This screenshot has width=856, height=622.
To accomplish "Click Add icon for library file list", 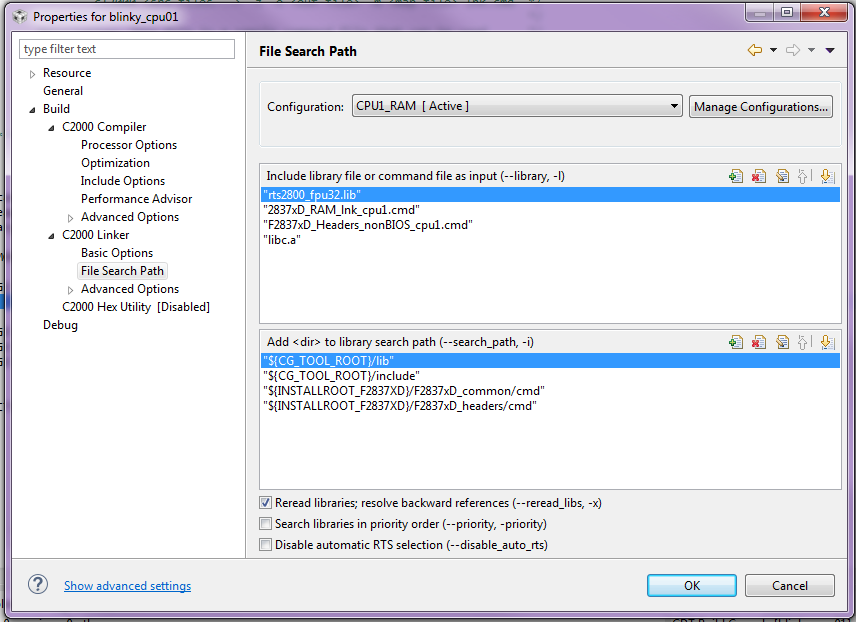I will [x=736, y=176].
